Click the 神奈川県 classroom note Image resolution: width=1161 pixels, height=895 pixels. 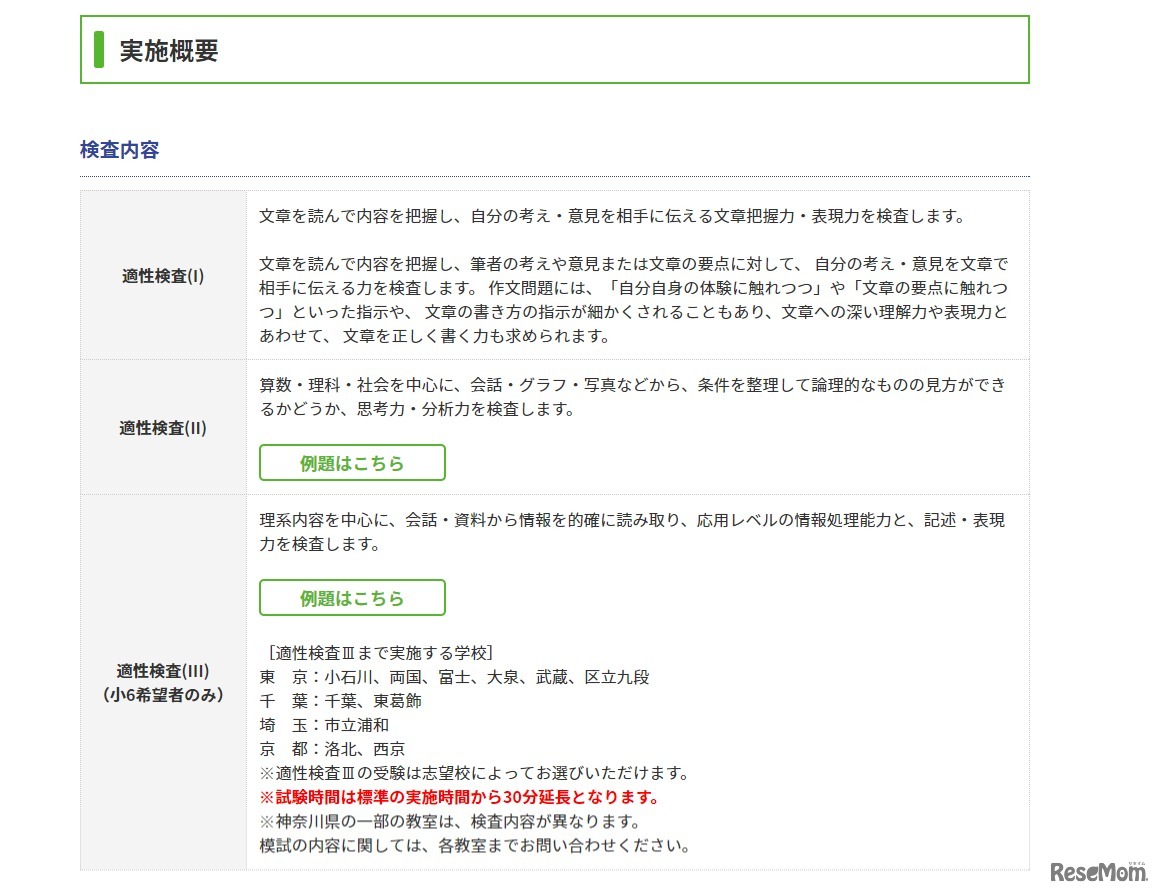[x=449, y=821]
